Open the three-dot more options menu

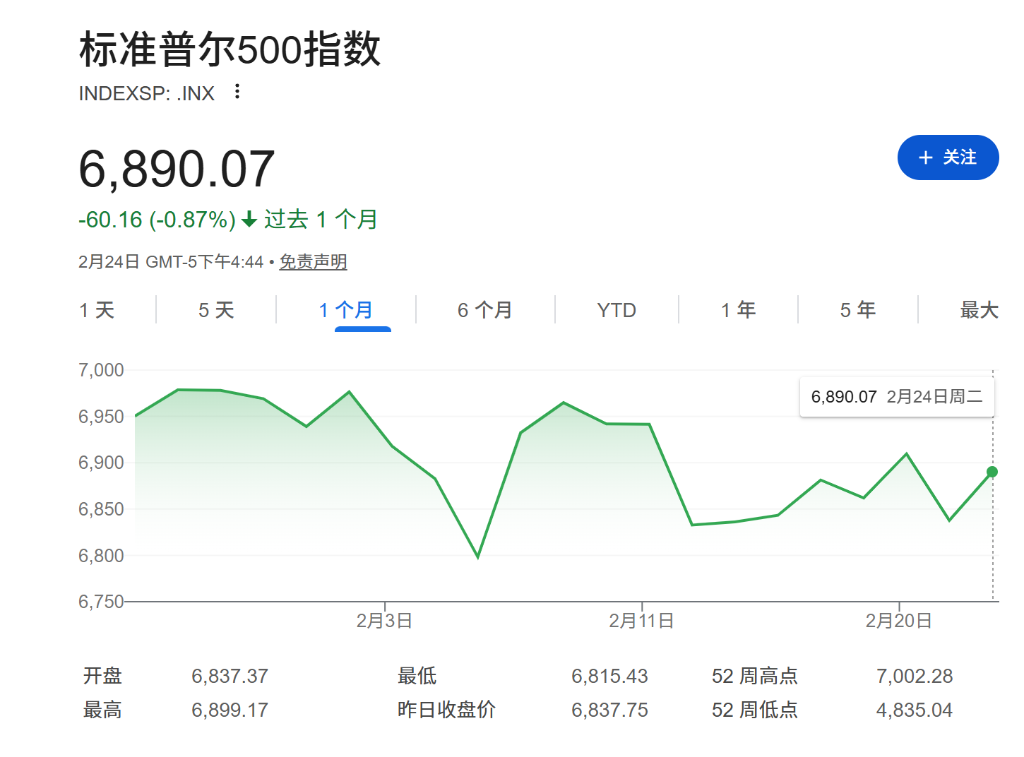click(237, 92)
